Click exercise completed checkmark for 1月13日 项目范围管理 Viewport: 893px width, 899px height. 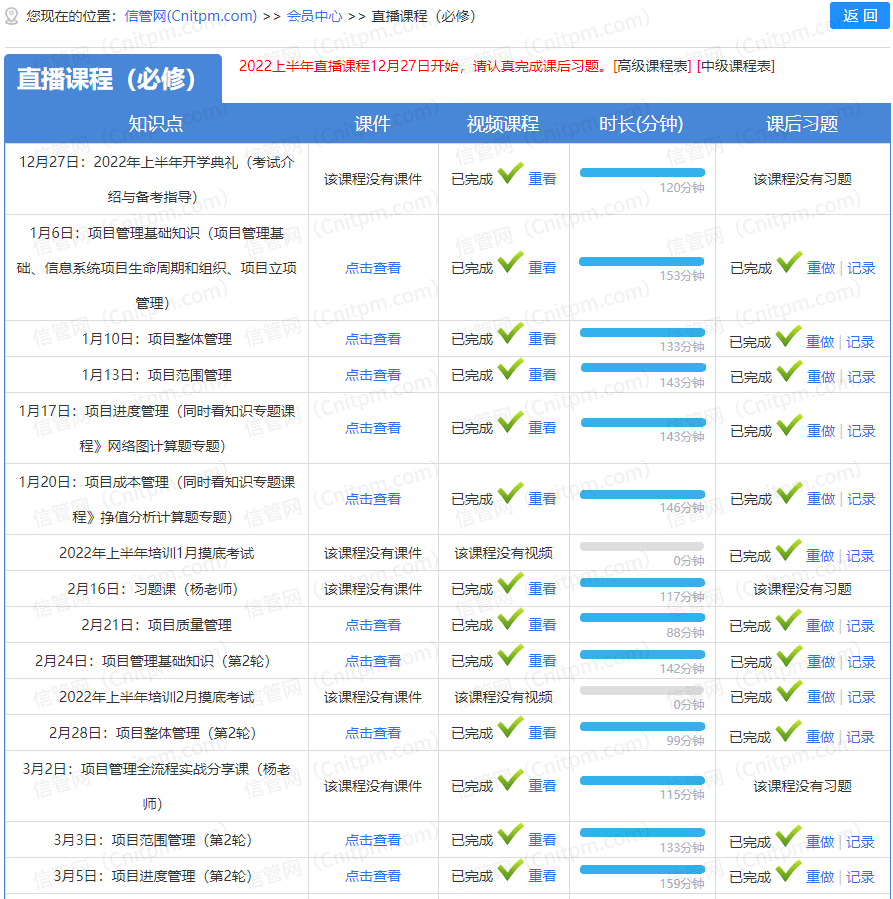click(788, 372)
